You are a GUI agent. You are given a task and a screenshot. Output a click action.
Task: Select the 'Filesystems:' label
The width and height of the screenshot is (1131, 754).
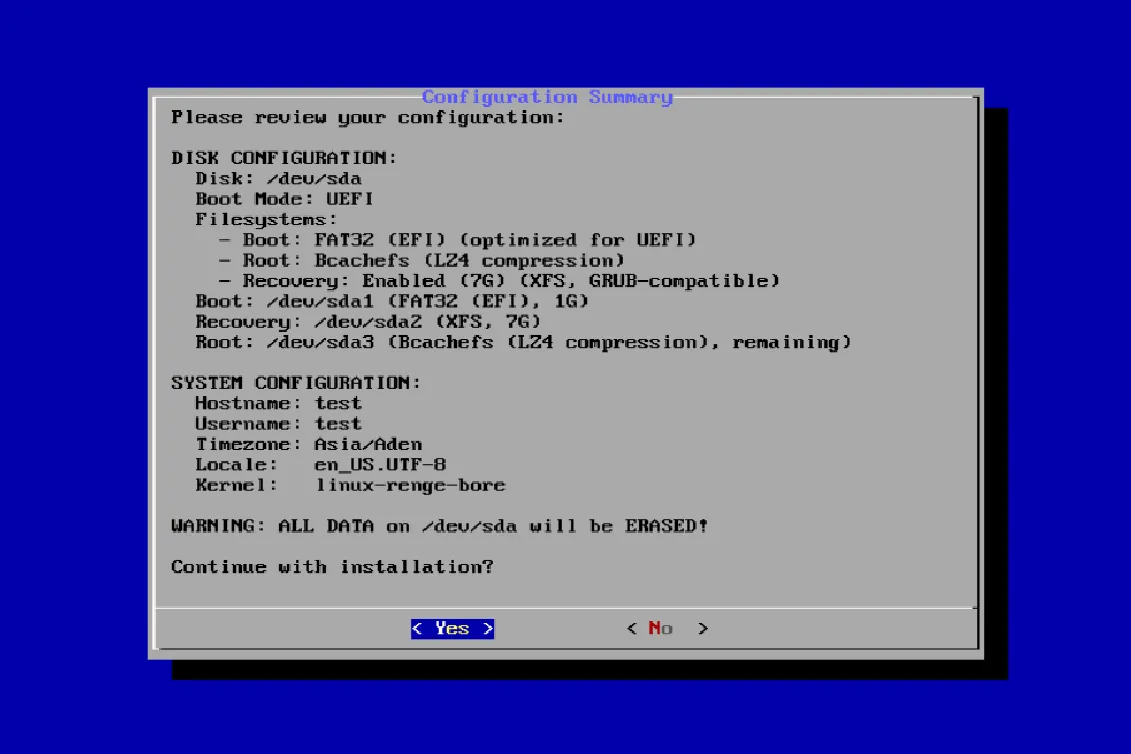(x=266, y=220)
